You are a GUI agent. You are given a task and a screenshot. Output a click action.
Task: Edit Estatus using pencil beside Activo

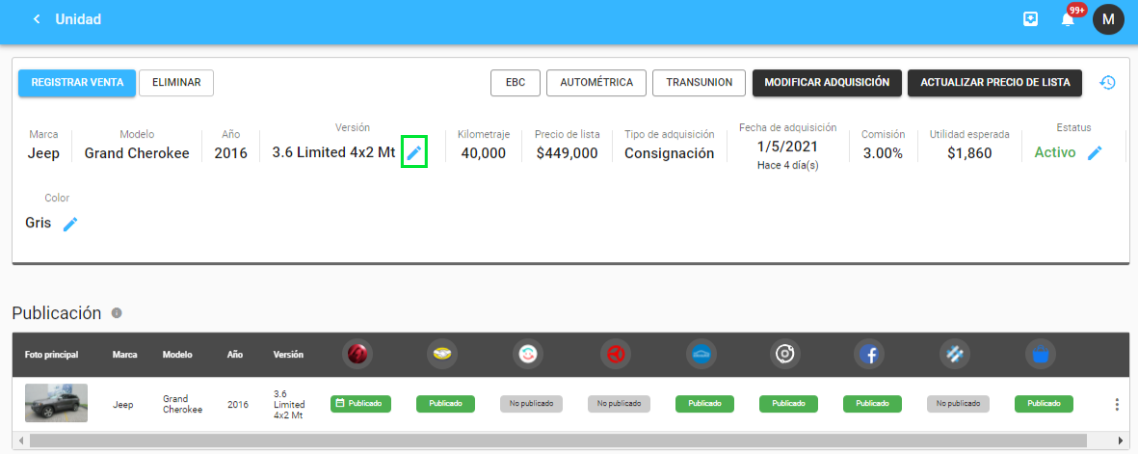(1094, 153)
